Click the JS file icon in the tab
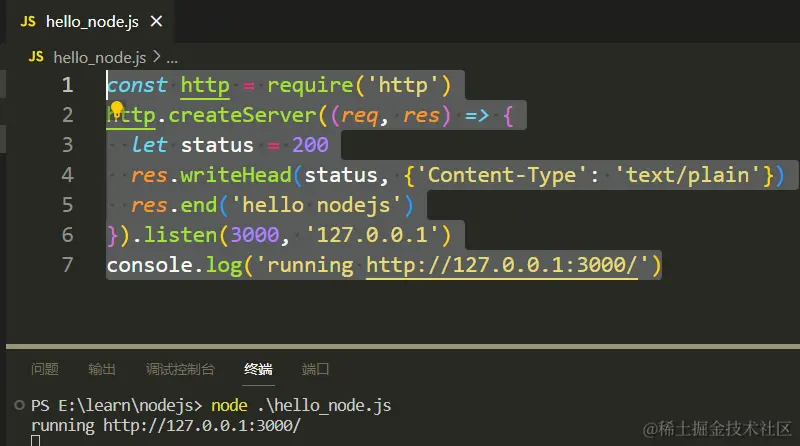This screenshot has height=446, width=800. tap(28, 21)
